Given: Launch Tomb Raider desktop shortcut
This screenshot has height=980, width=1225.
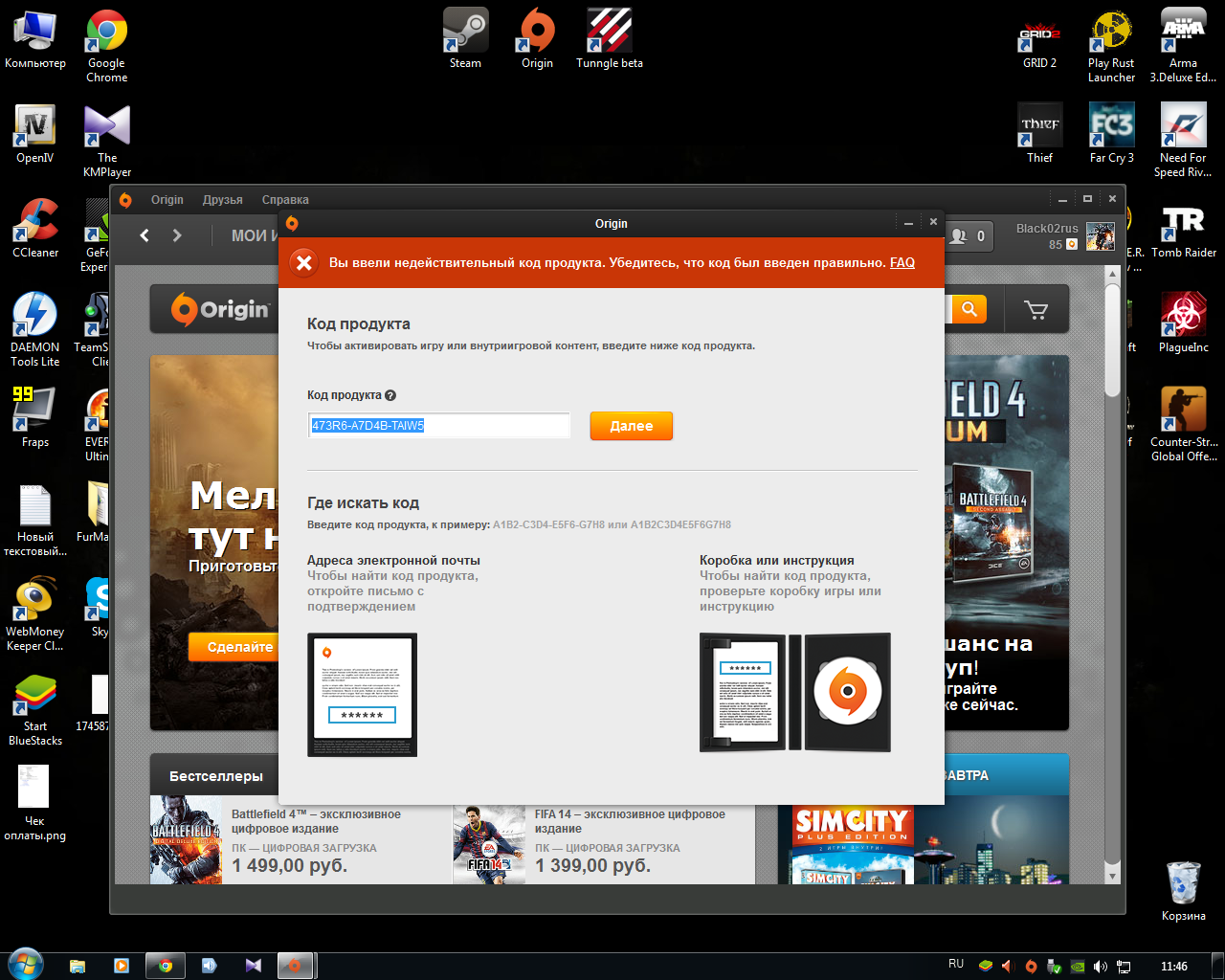Looking at the screenshot, I should pos(1184,228).
